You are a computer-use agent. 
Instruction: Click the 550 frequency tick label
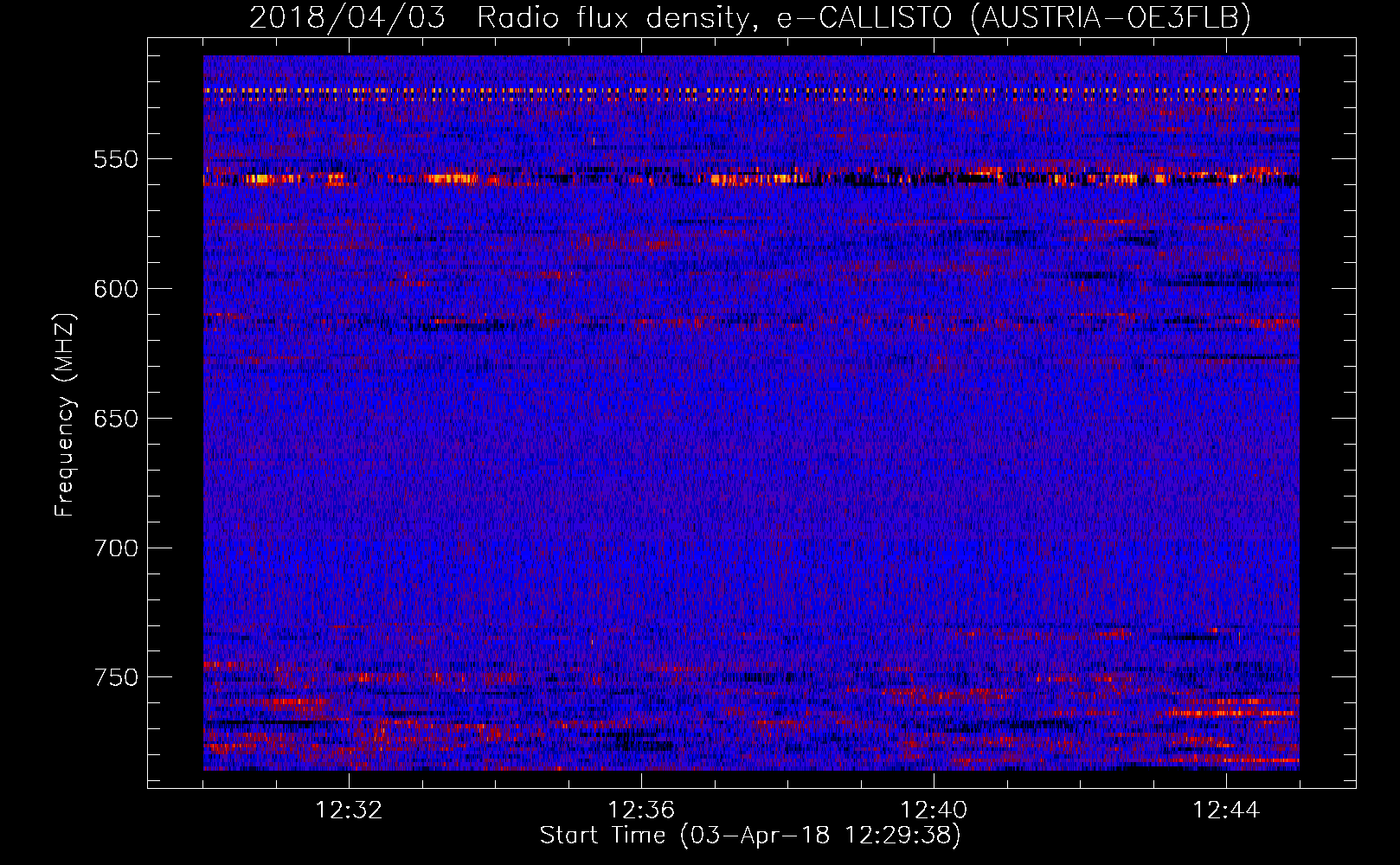coord(115,159)
